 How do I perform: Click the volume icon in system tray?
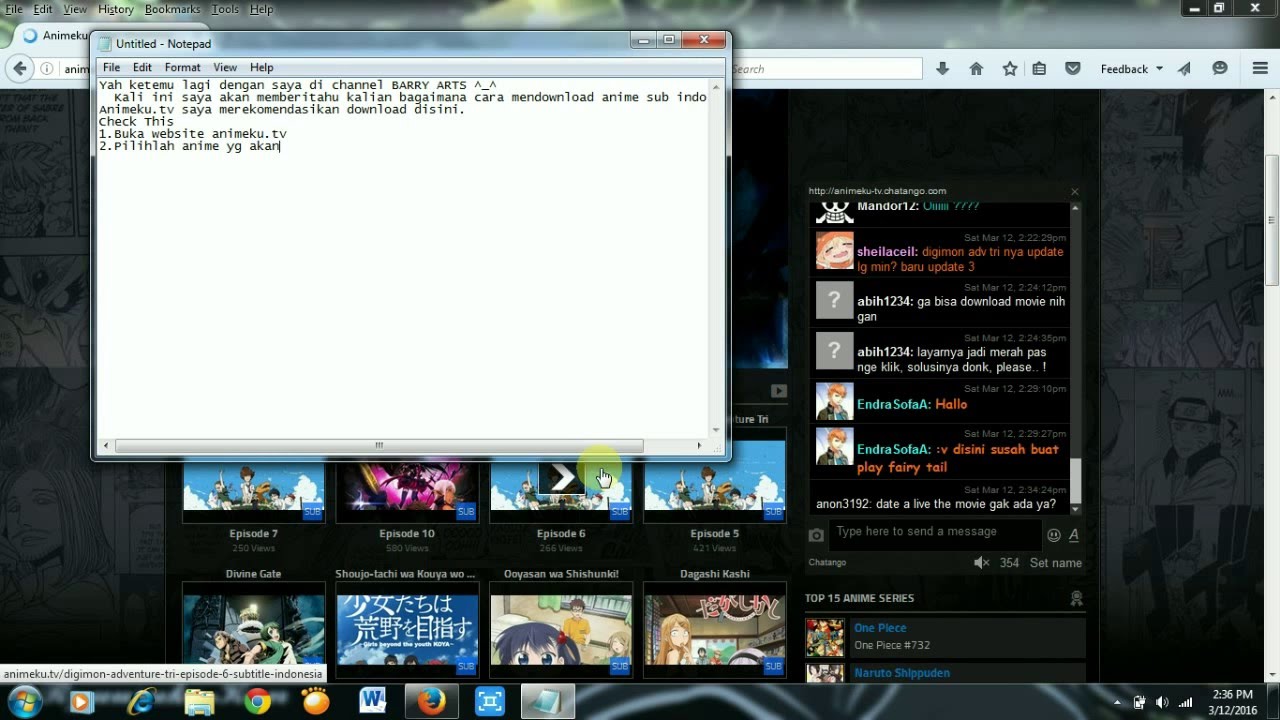click(x=1162, y=702)
